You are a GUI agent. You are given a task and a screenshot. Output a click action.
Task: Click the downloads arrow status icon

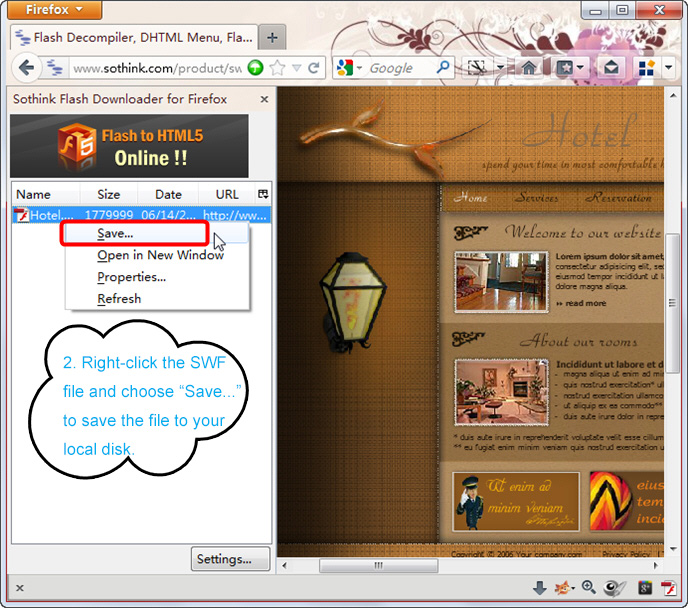(x=539, y=588)
